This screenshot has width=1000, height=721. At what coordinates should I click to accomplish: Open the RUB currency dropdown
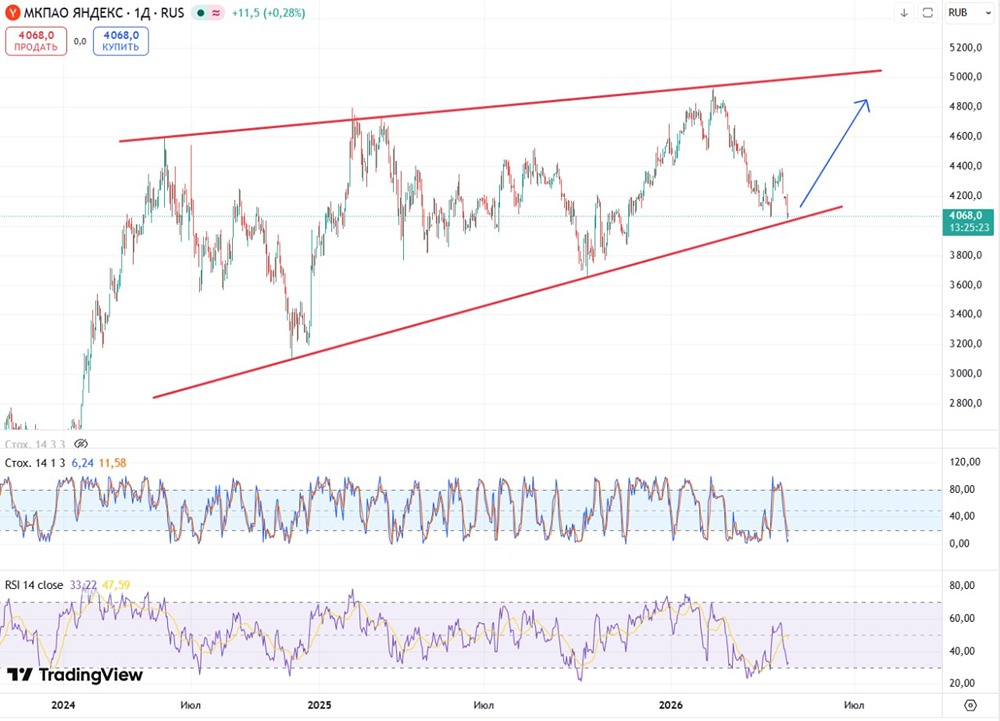click(x=969, y=13)
